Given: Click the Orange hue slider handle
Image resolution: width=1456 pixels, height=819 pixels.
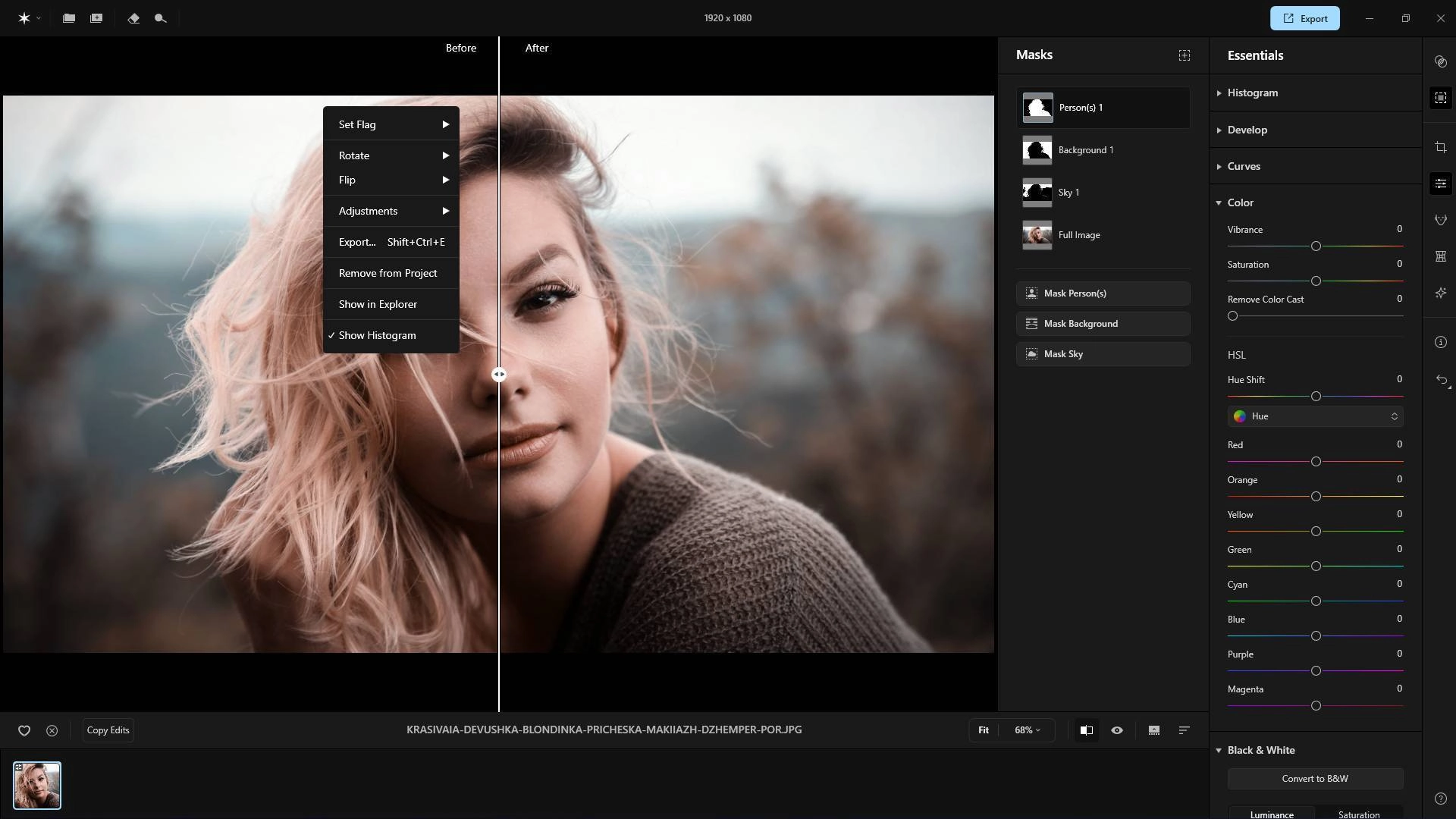Looking at the screenshot, I should 1316,497.
